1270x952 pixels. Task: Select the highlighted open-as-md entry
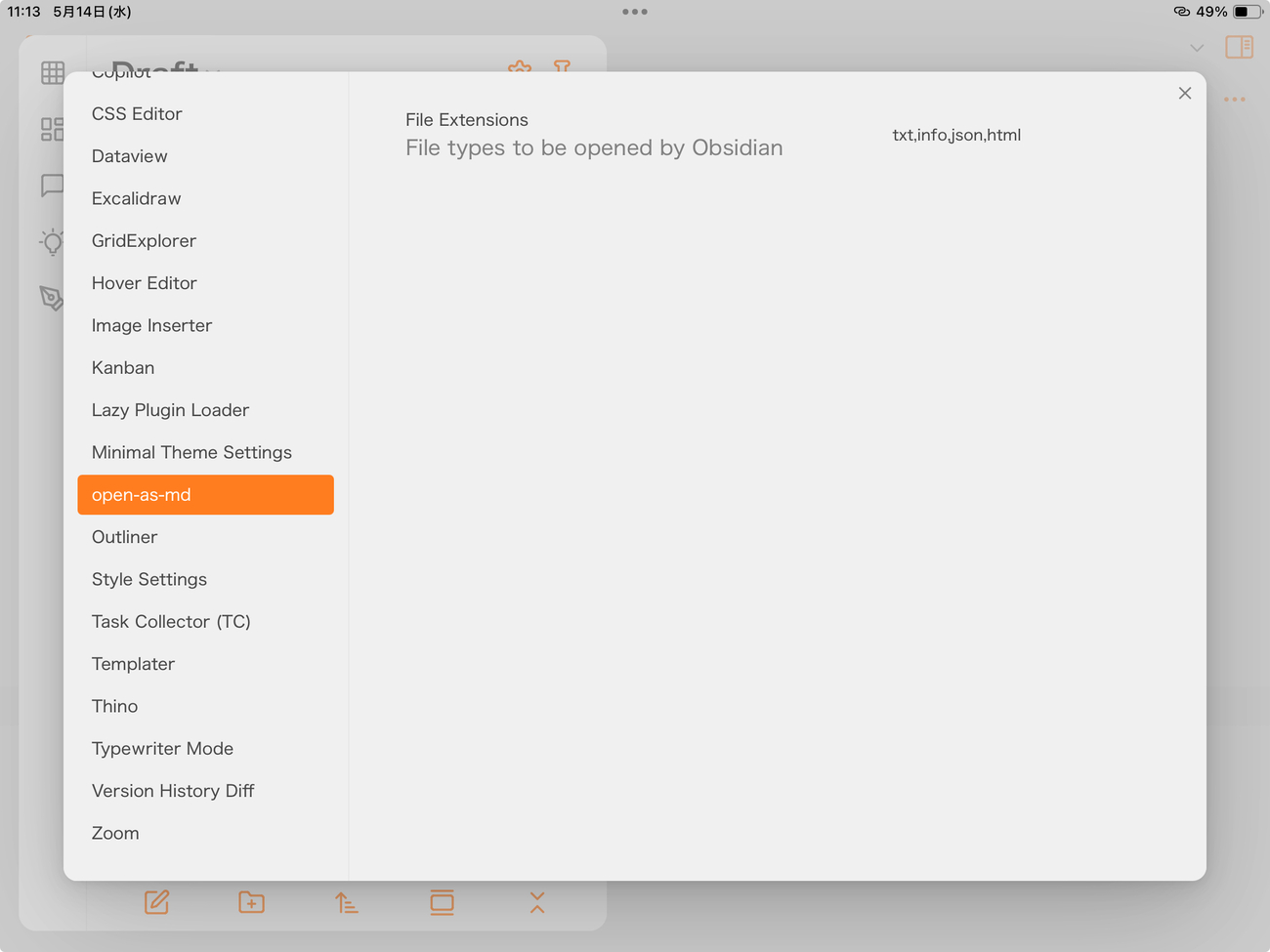click(x=205, y=495)
